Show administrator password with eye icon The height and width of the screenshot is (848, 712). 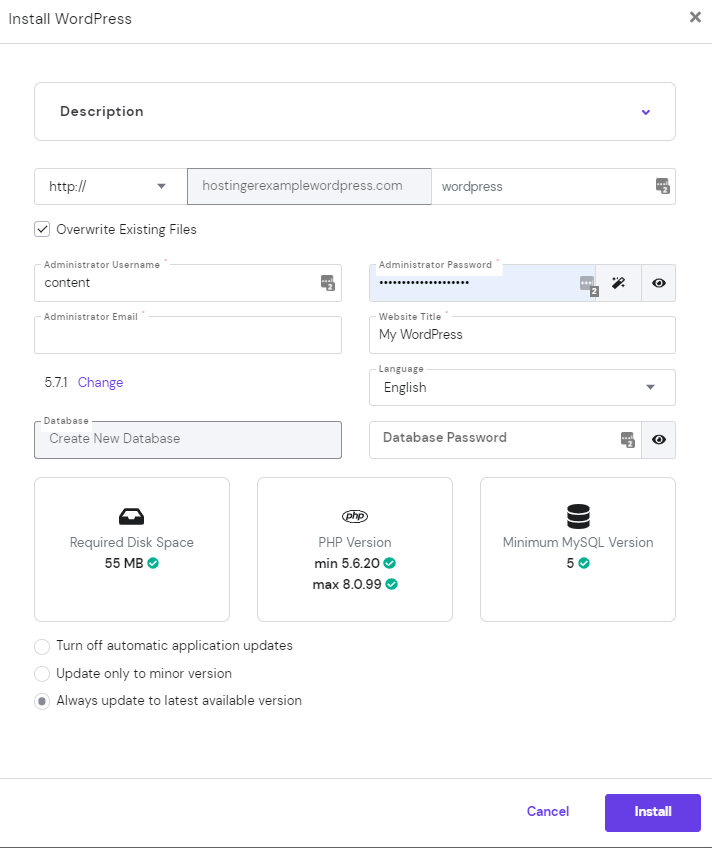click(658, 283)
